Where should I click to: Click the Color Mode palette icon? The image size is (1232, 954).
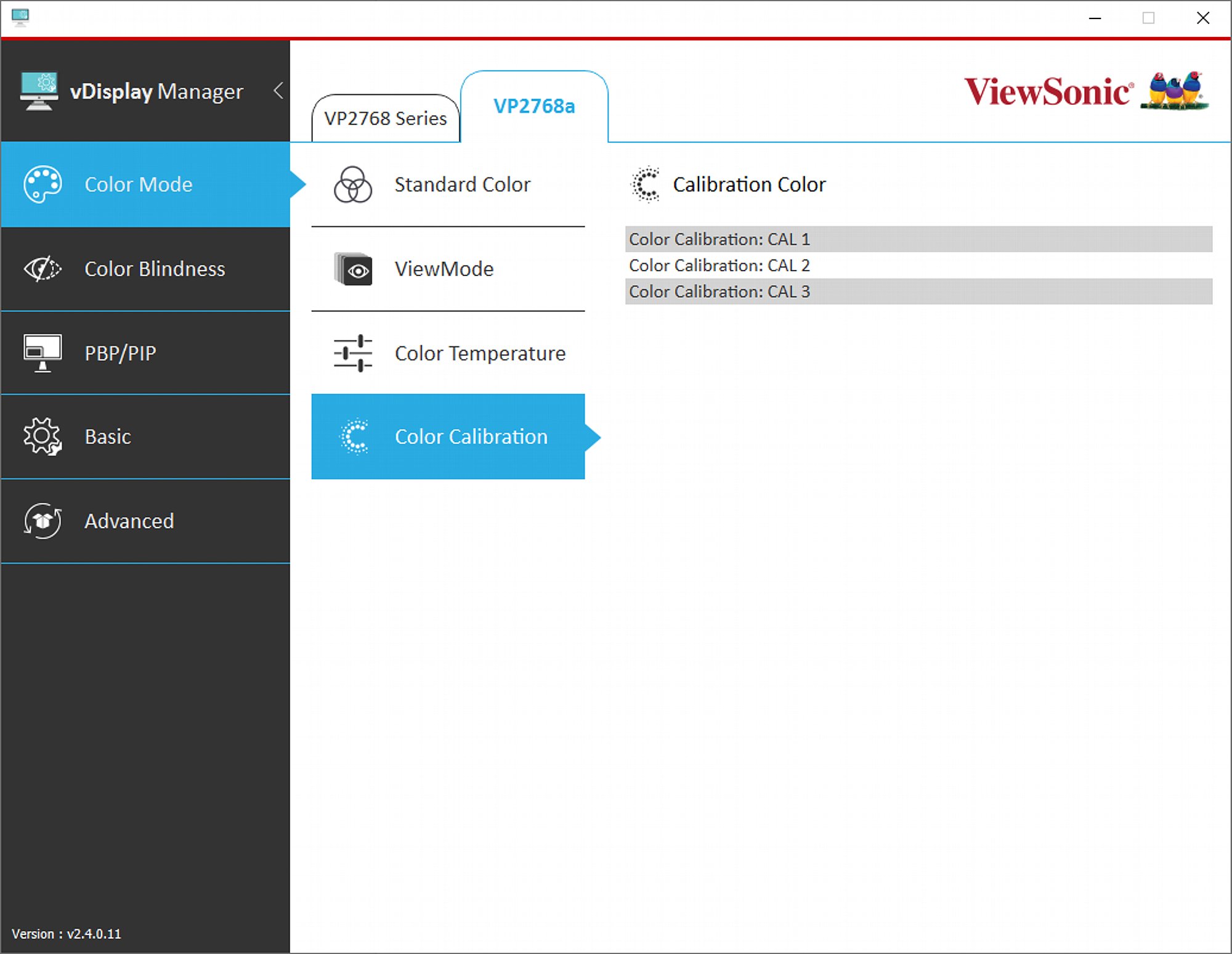click(43, 184)
